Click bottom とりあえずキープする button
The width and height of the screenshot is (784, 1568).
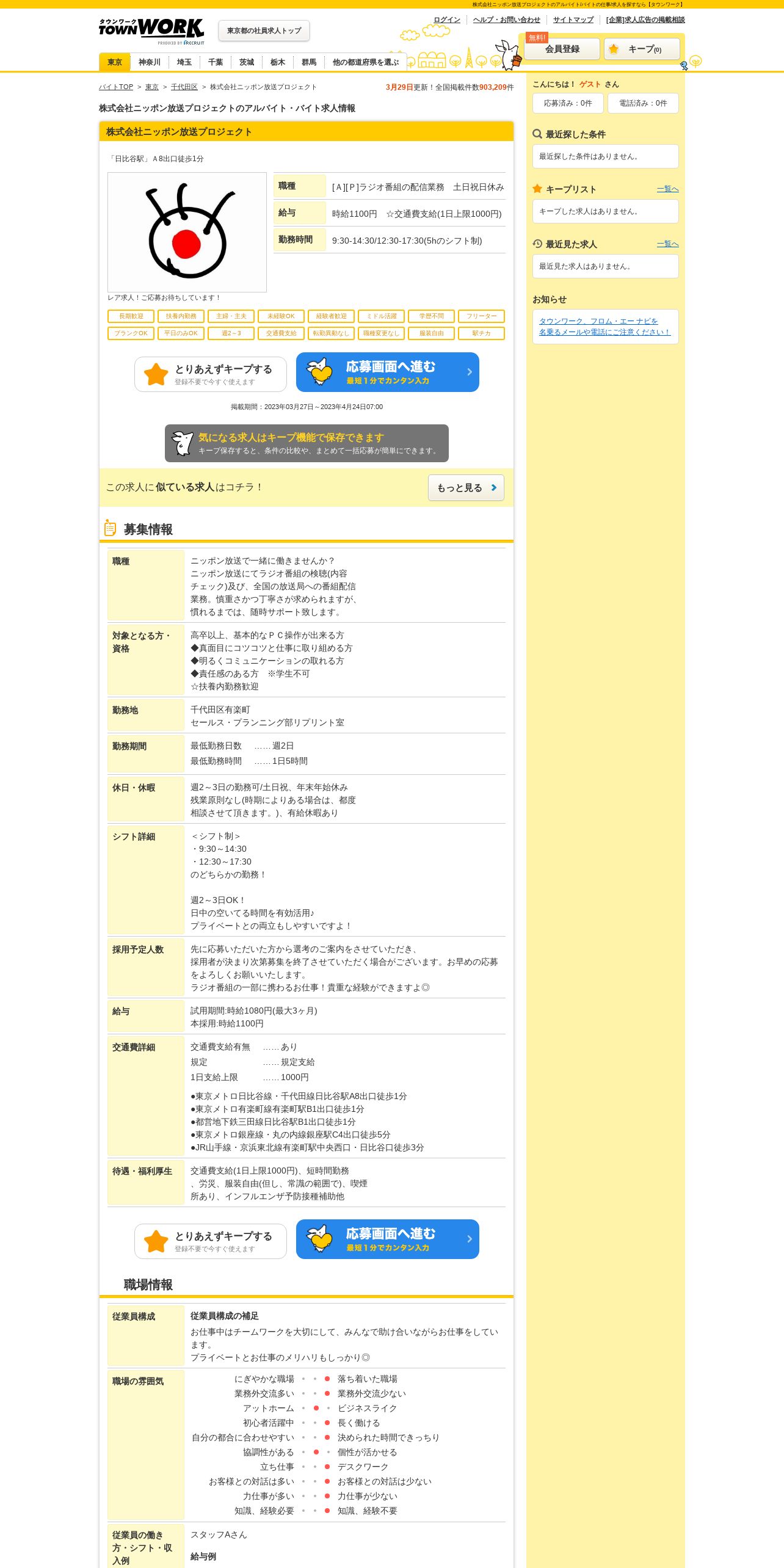pos(211,1241)
